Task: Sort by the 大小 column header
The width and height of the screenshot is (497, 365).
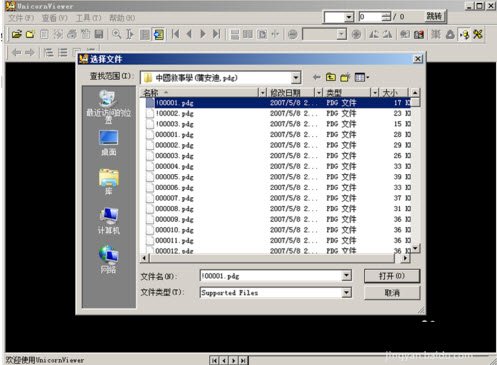Action: 394,93
